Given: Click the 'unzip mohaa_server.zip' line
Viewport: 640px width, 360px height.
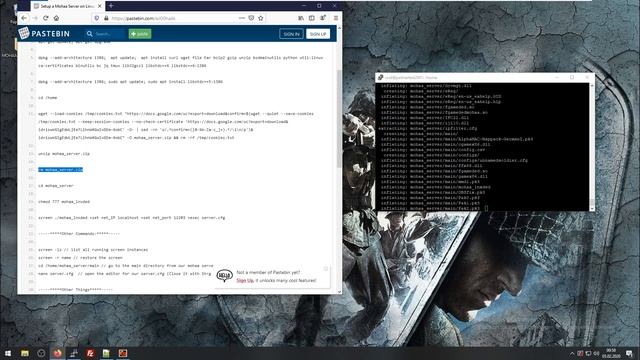Looking at the screenshot, I should (x=64, y=153).
